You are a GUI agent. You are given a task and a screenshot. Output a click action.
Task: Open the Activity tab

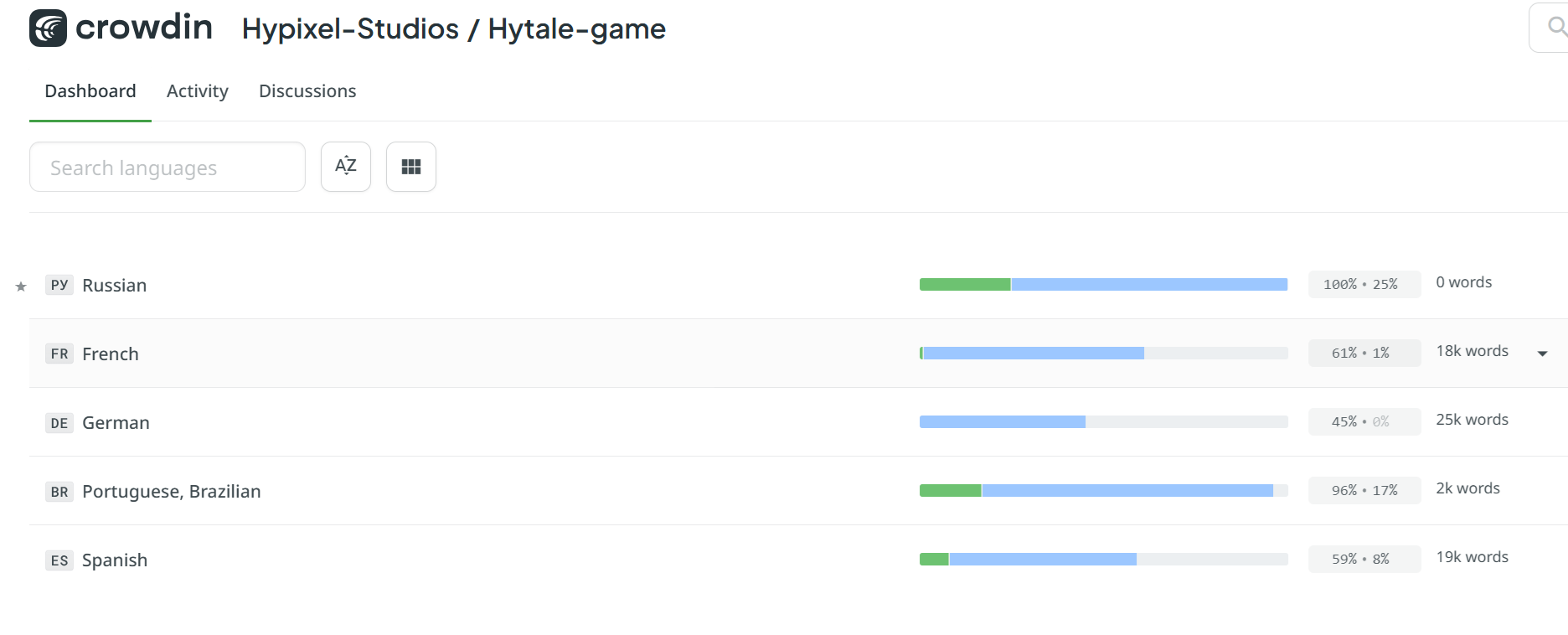click(x=197, y=90)
